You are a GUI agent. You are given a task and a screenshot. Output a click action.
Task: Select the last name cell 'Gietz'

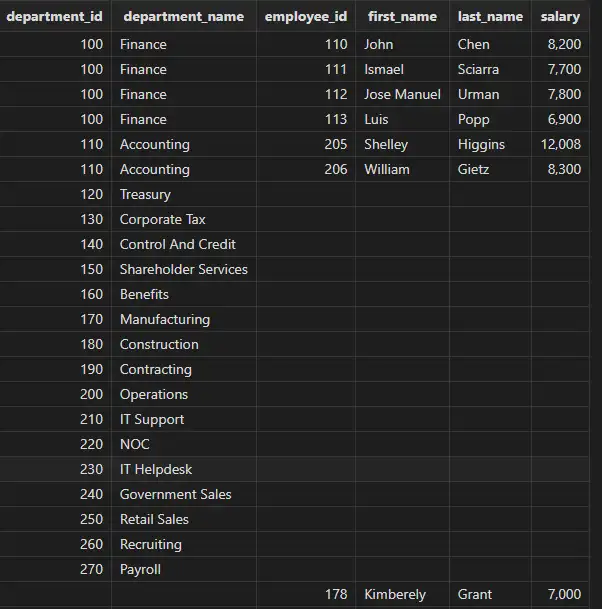(490, 169)
